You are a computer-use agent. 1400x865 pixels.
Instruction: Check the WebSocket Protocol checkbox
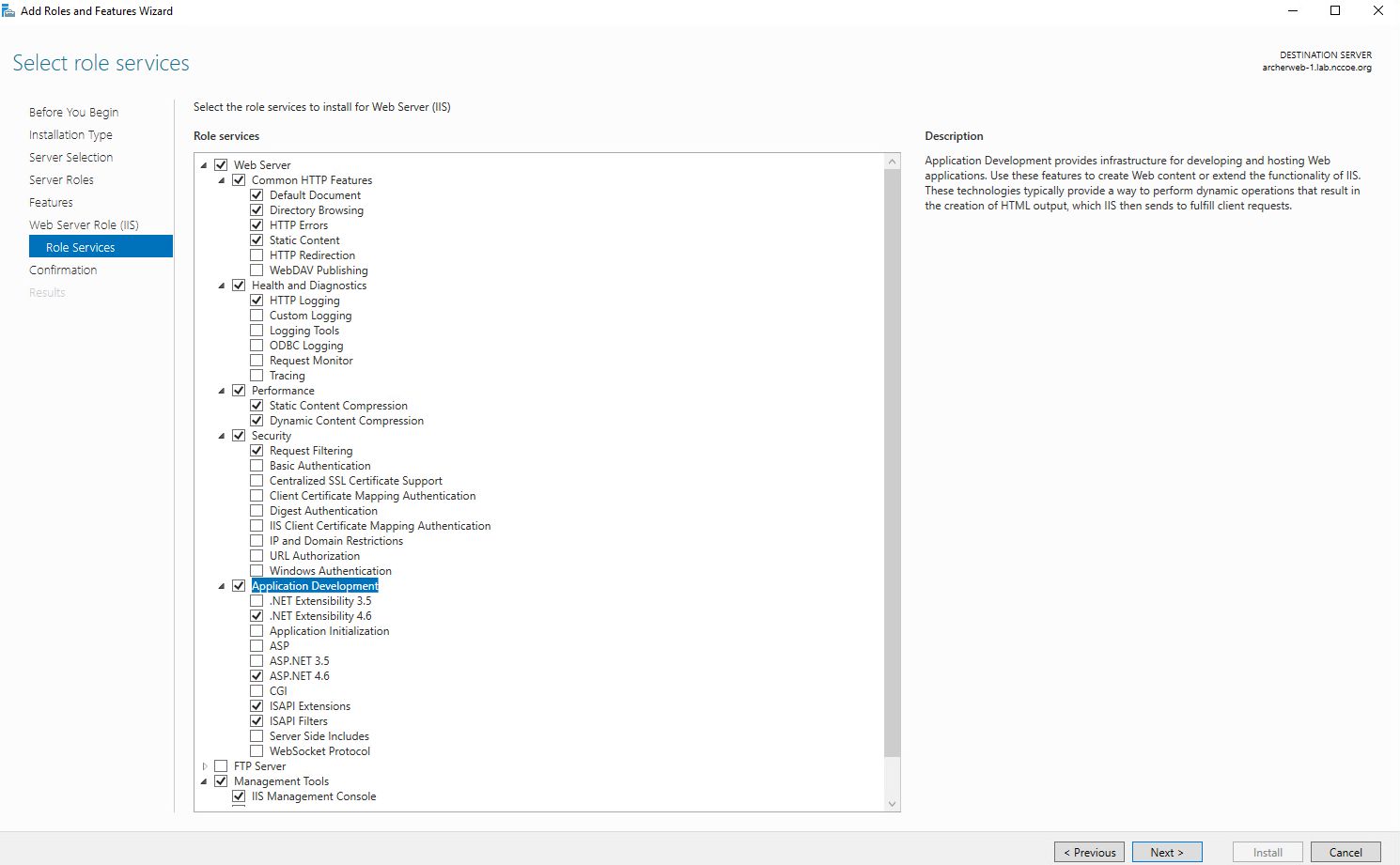[x=257, y=751]
